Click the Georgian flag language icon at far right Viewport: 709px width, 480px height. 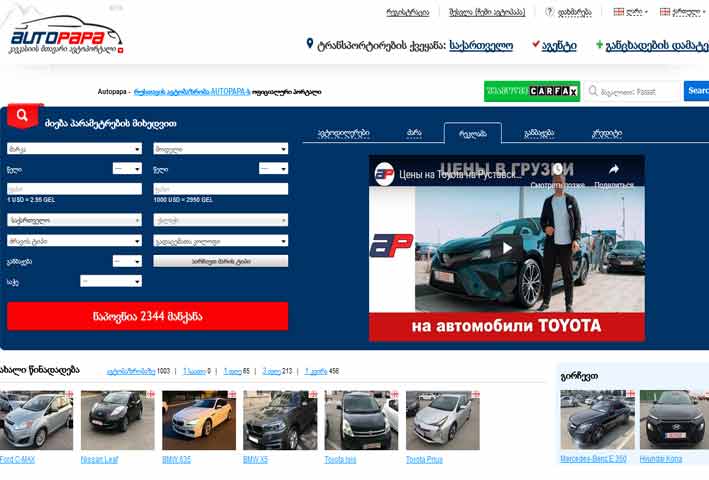tap(665, 12)
